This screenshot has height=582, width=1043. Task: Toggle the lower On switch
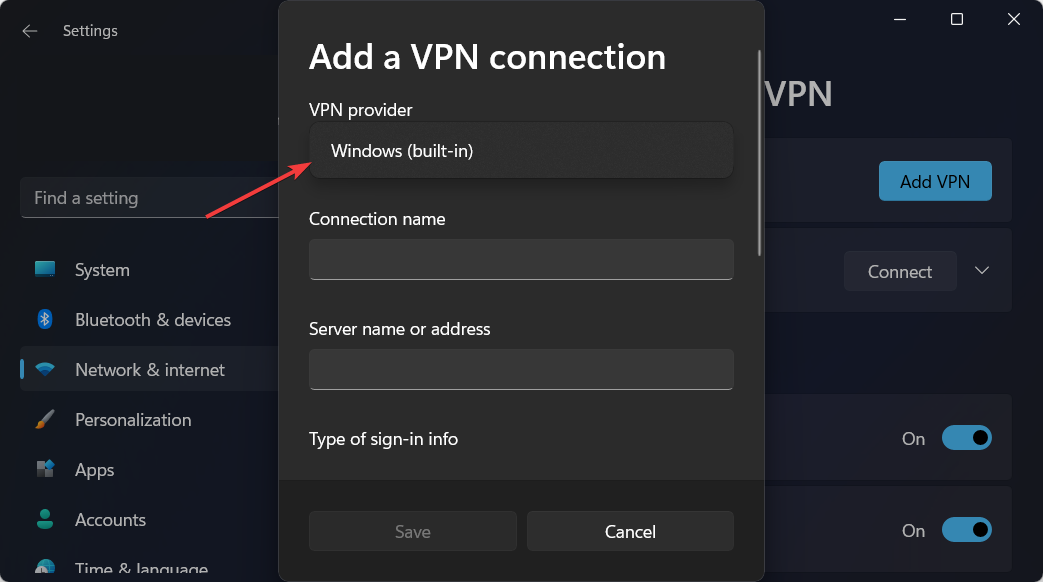click(967, 530)
